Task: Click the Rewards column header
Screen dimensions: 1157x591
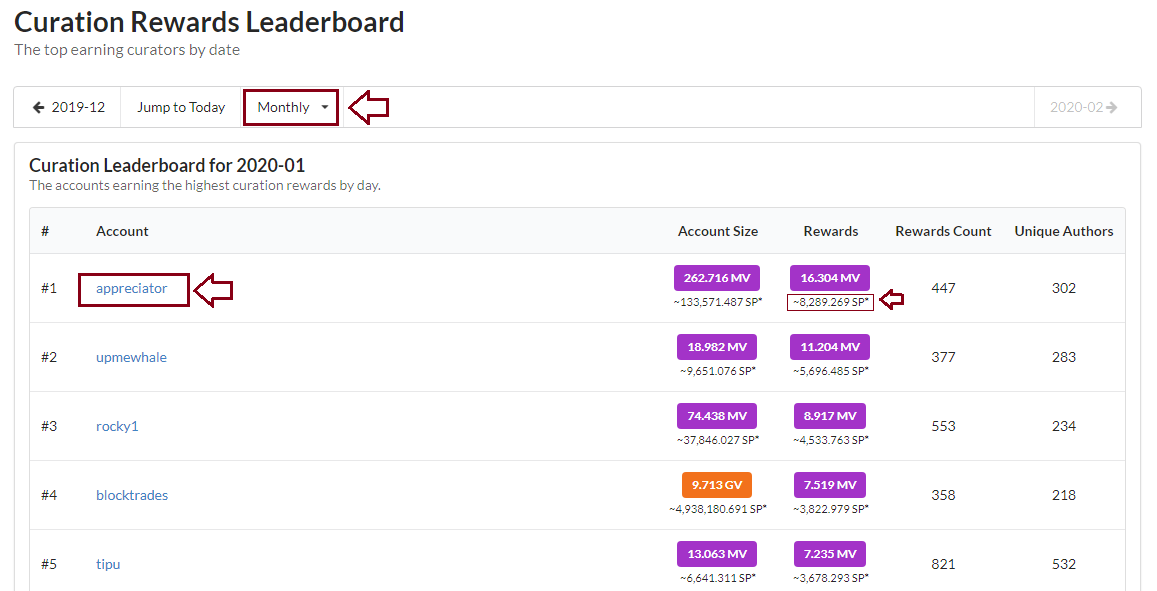Action: tap(831, 231)
